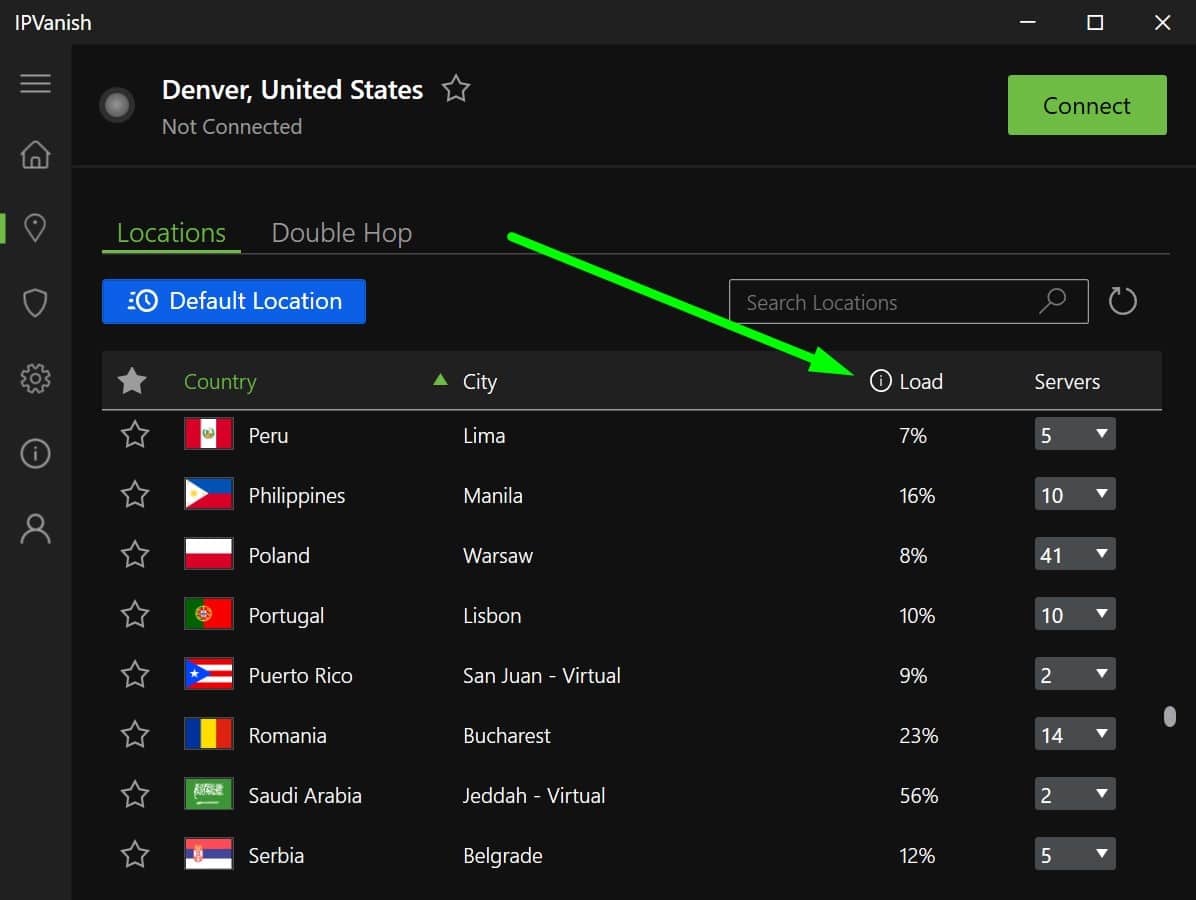Image resolution: width=1196 pixels, height=900 pixels.
Task: Select the Philippines country name
Action: click(x=297, y=496)
